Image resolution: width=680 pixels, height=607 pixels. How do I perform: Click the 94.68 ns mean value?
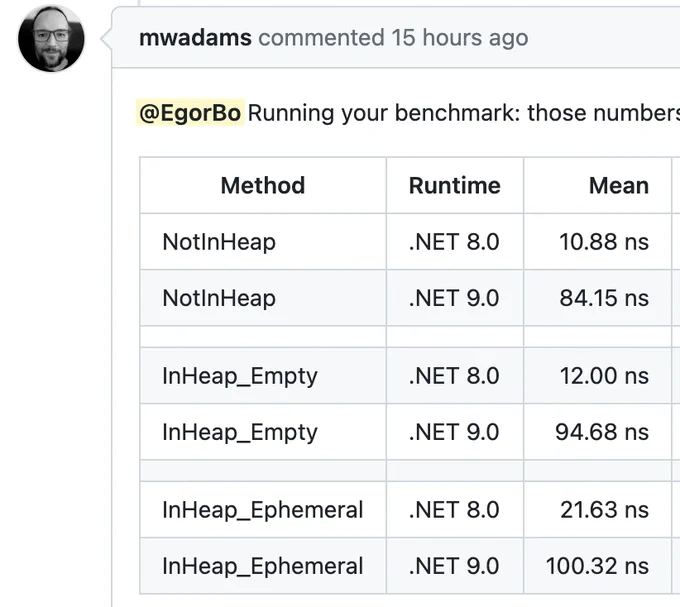pos(602,432)
